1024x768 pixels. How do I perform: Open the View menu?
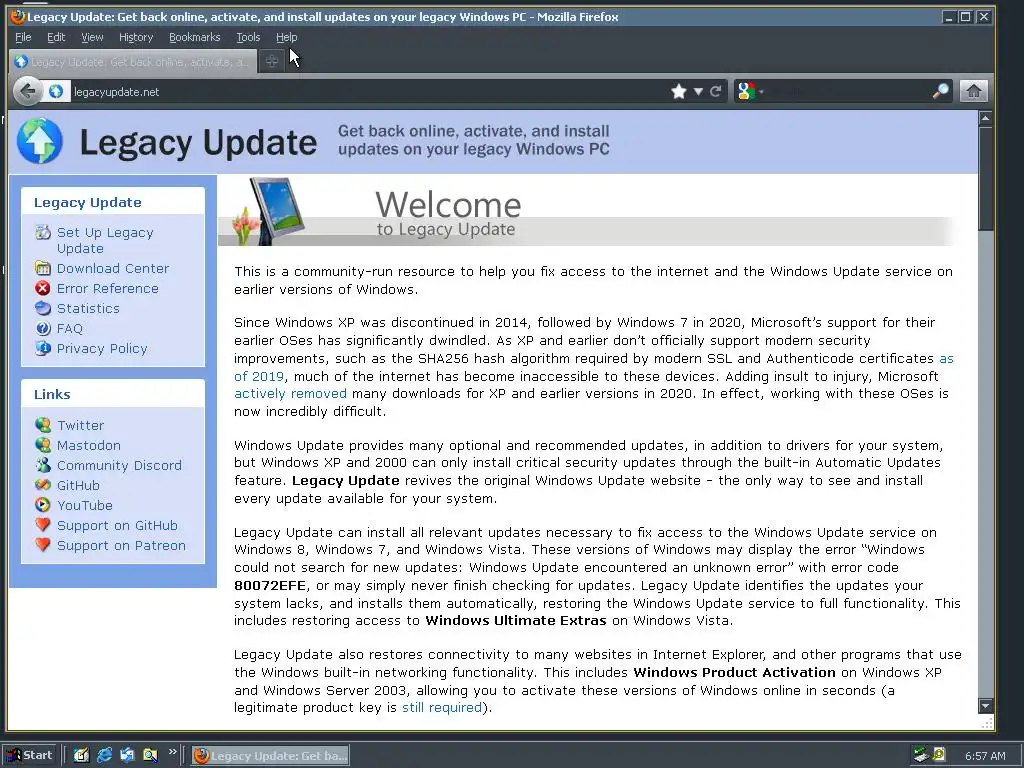pos(92,37)
